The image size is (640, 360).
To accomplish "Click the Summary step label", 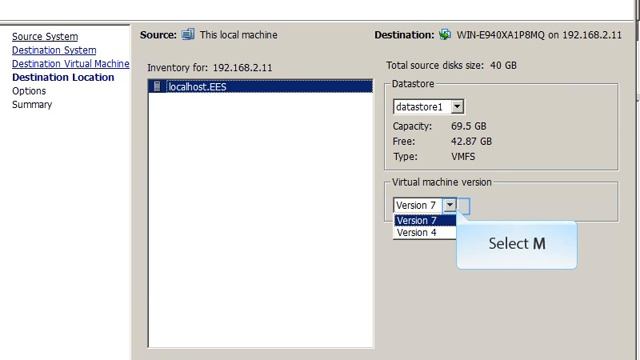I will pos(32,104).
